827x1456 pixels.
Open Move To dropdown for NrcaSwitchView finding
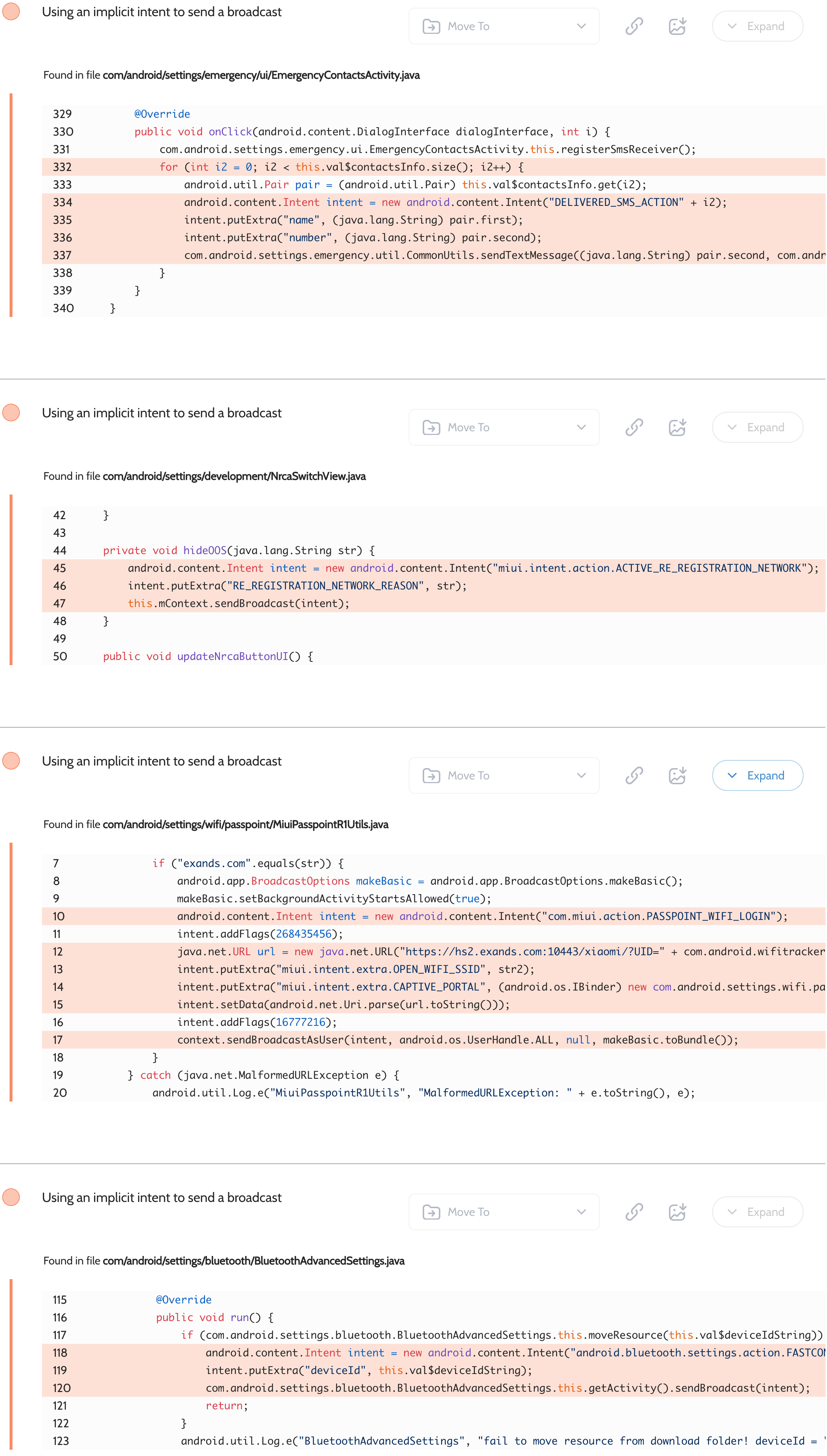[x=504, y=427]
